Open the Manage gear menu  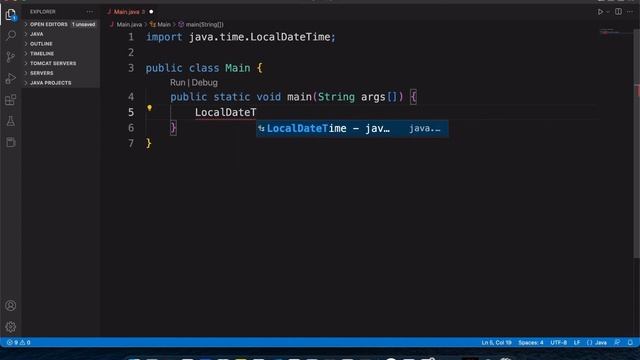(11, 327)
